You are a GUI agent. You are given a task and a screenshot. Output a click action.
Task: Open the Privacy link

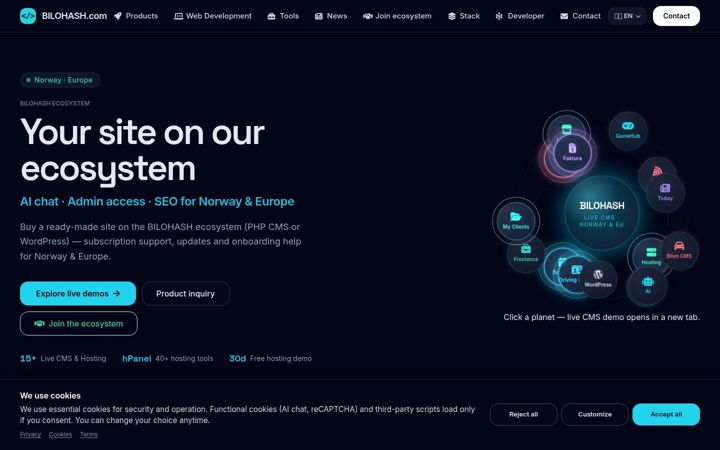click(x=30, y=434)
